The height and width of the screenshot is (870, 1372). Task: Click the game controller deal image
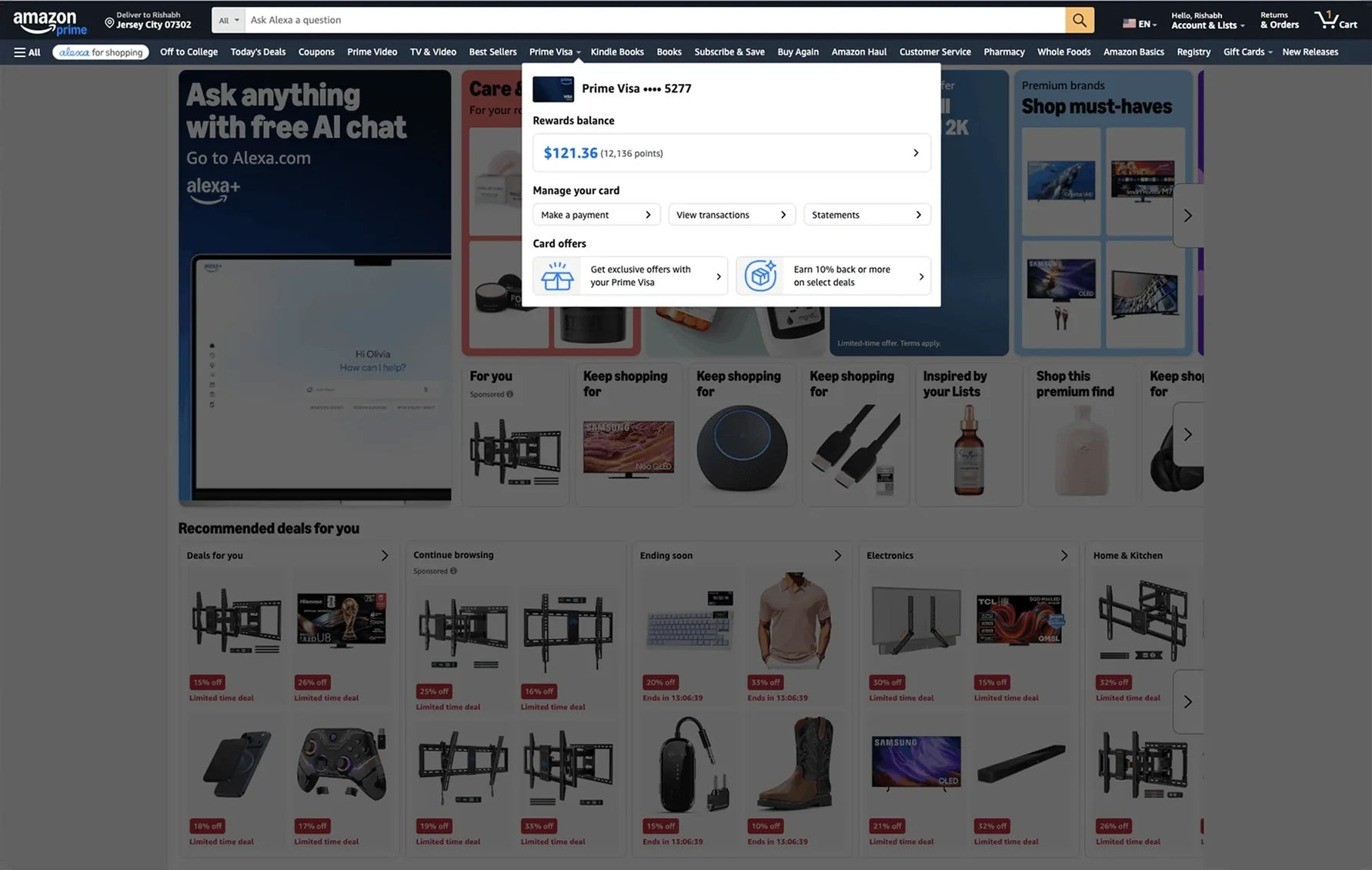[x=341, y=763]
